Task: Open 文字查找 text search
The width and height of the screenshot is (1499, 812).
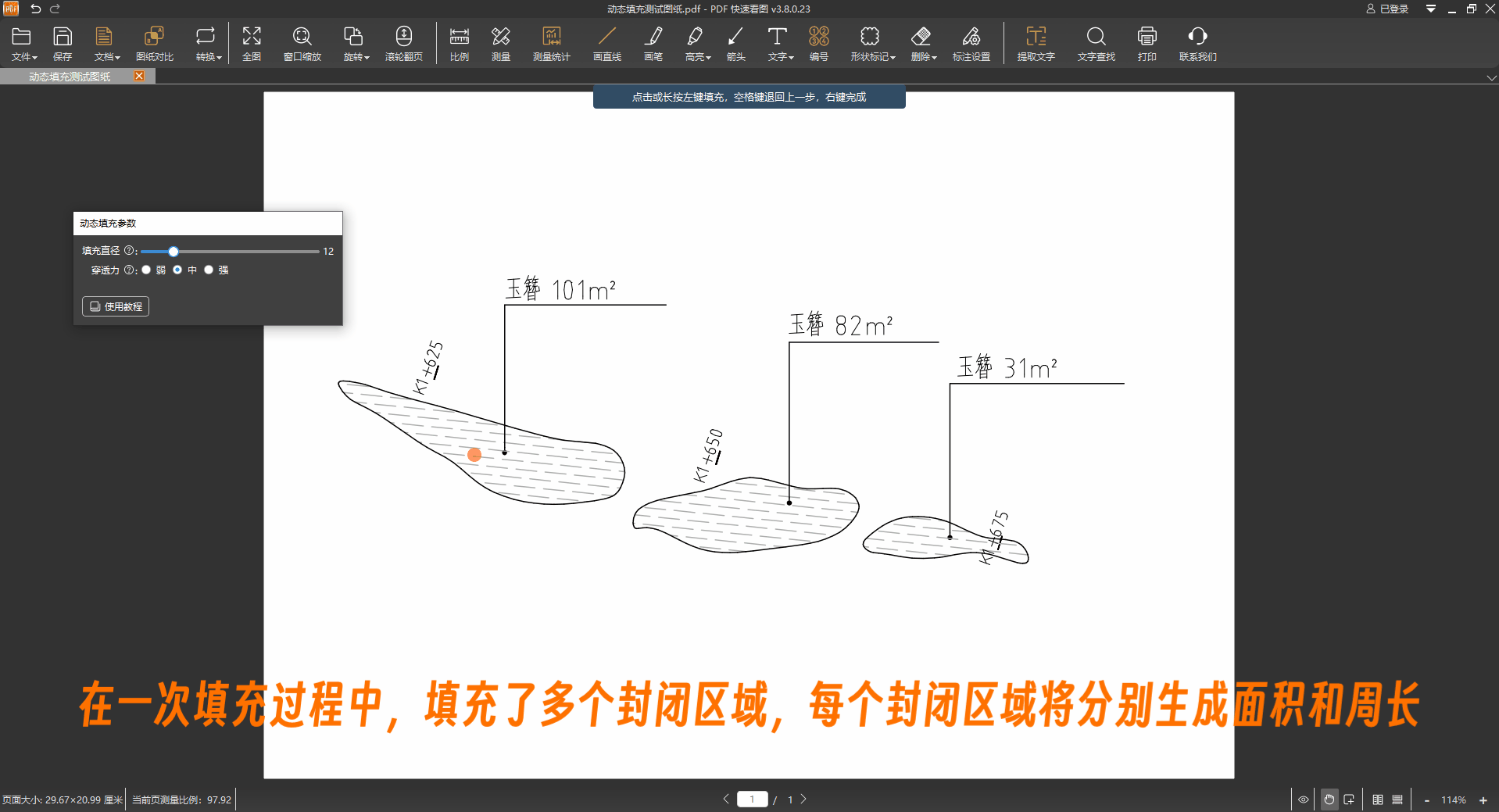Action: [x=1095, y=43]
